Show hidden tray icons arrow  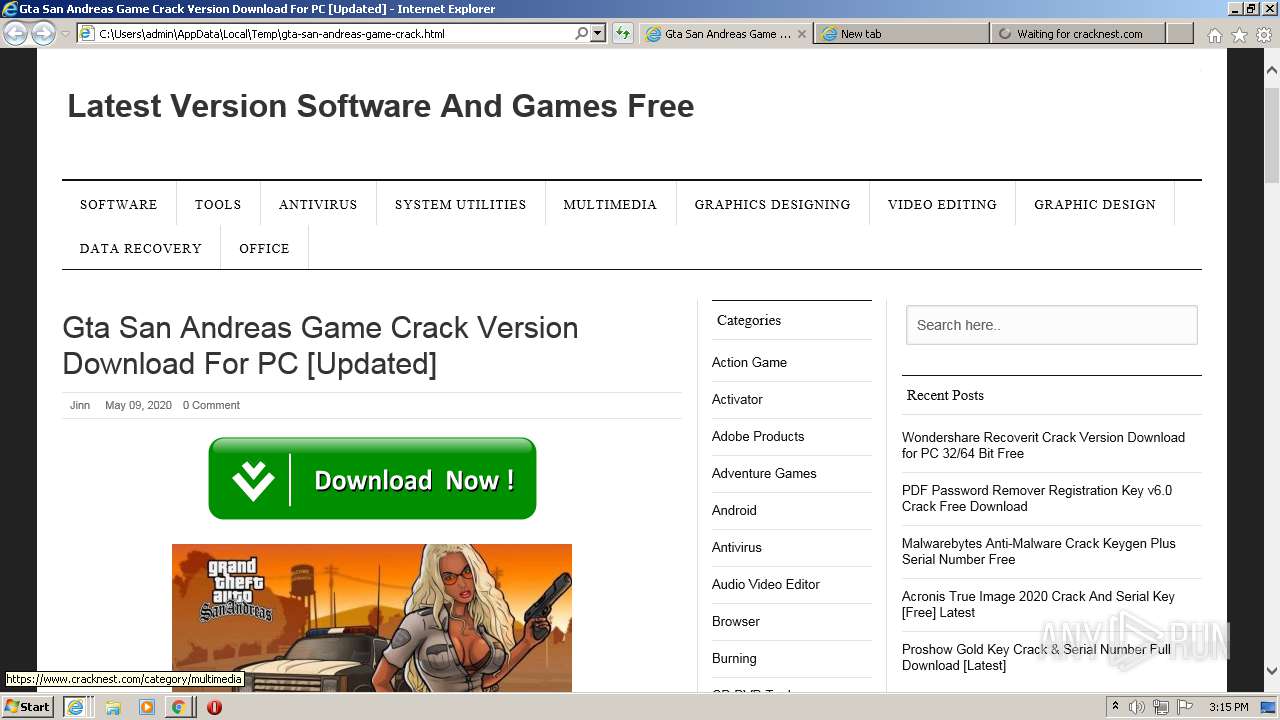(x=1115, y=706)
